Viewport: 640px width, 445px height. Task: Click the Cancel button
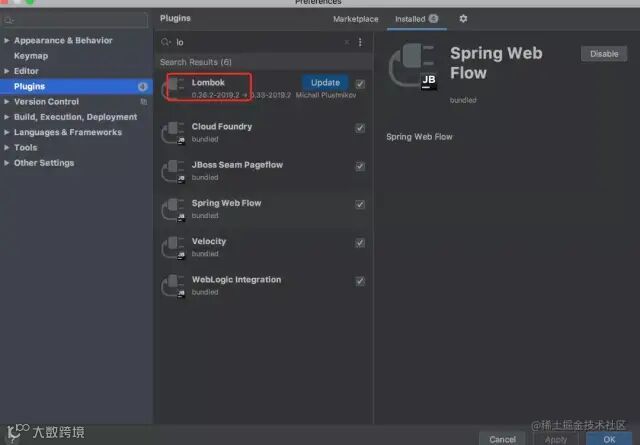pos(502,439)
